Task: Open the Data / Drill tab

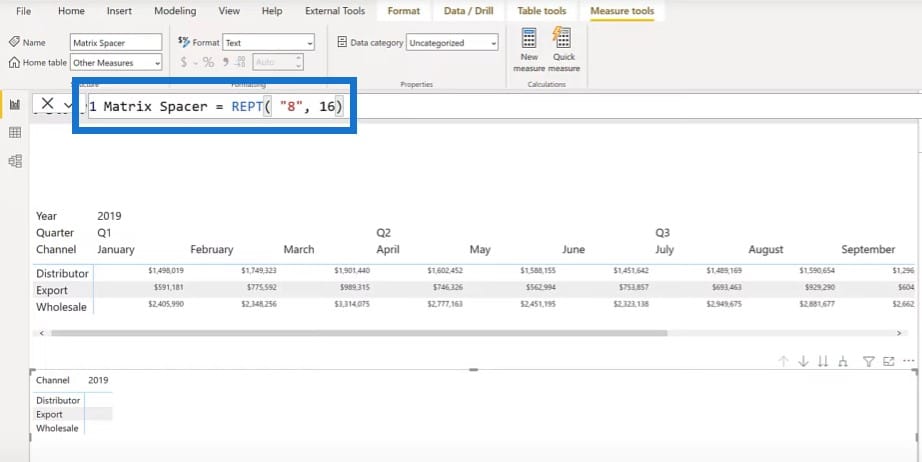Action: tap(469, 11)
